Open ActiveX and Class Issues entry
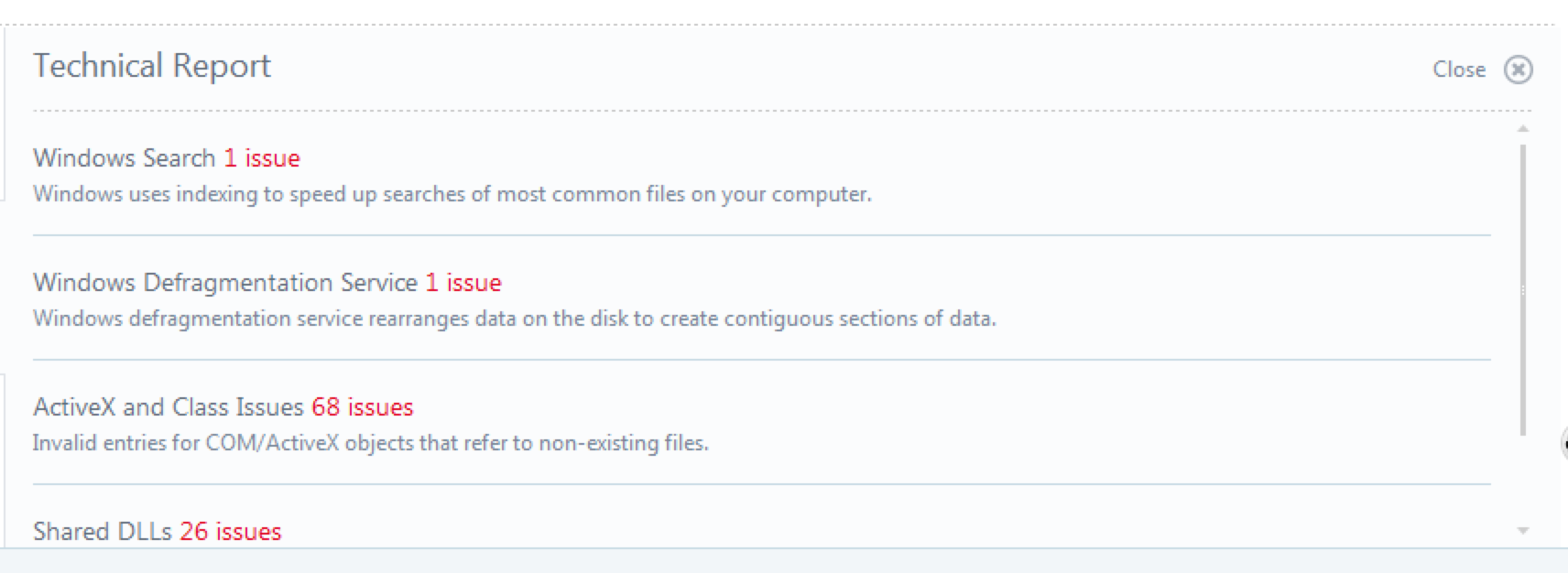Image resolution: width=1568 pixels, height=573 pixels. point(168,407)
